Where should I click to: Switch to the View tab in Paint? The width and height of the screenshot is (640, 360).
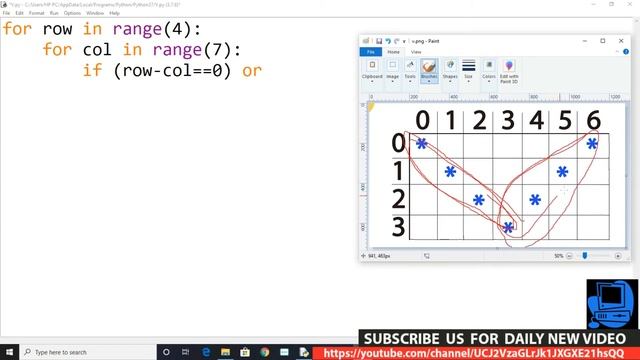pos(416,52)
